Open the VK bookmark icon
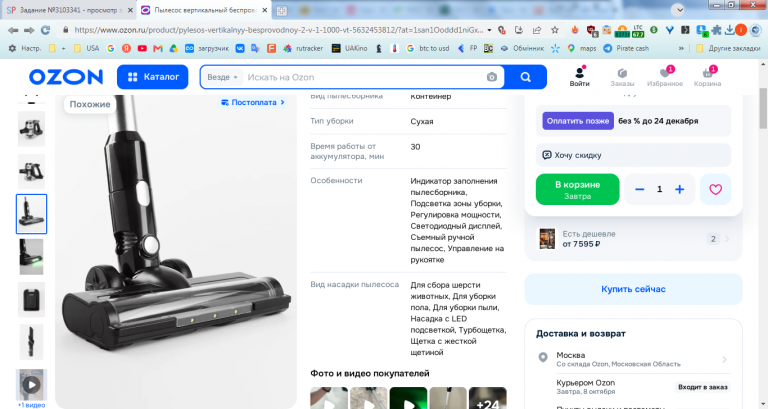Screen dimensions: 768x409 [240, 48]
